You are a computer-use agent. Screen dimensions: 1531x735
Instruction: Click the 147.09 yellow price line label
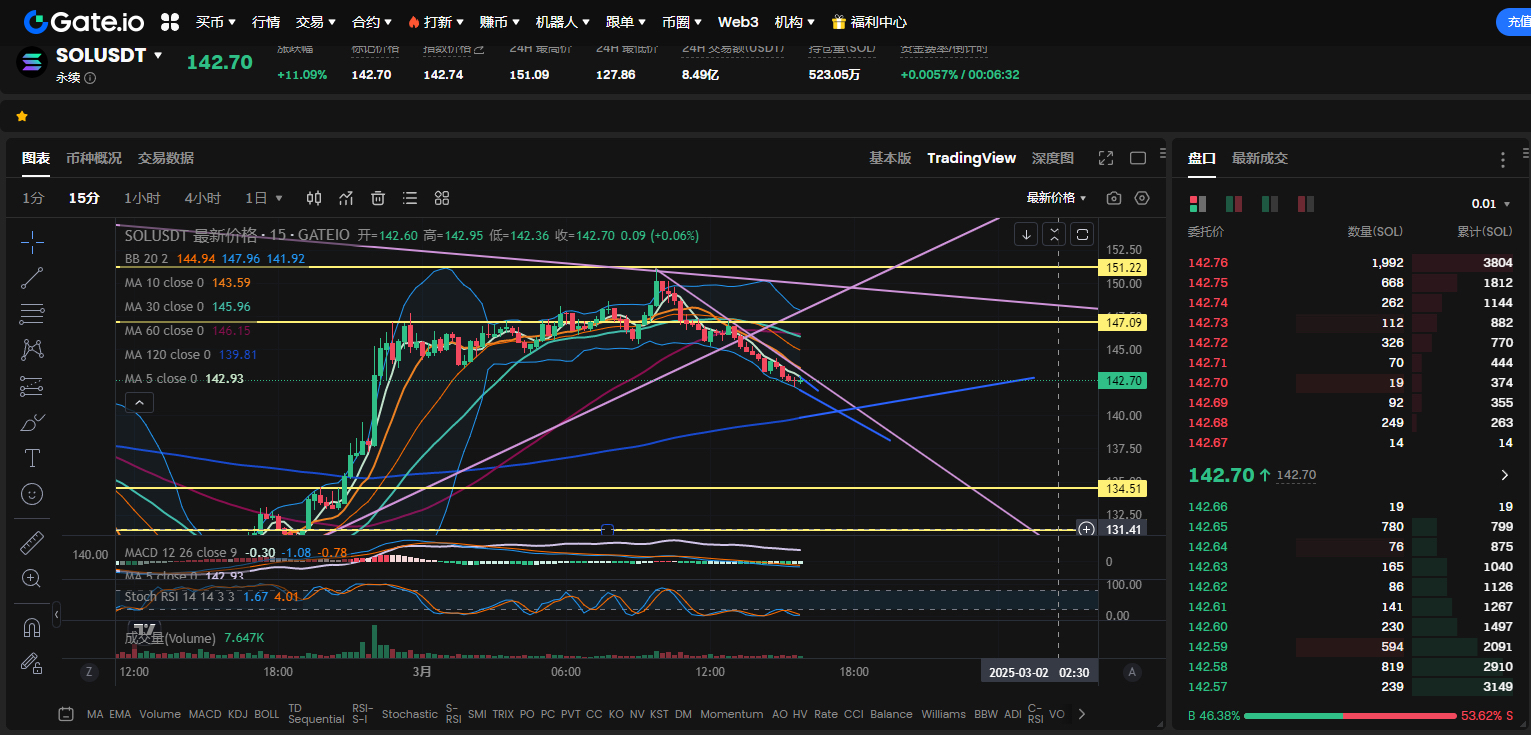1122,322
